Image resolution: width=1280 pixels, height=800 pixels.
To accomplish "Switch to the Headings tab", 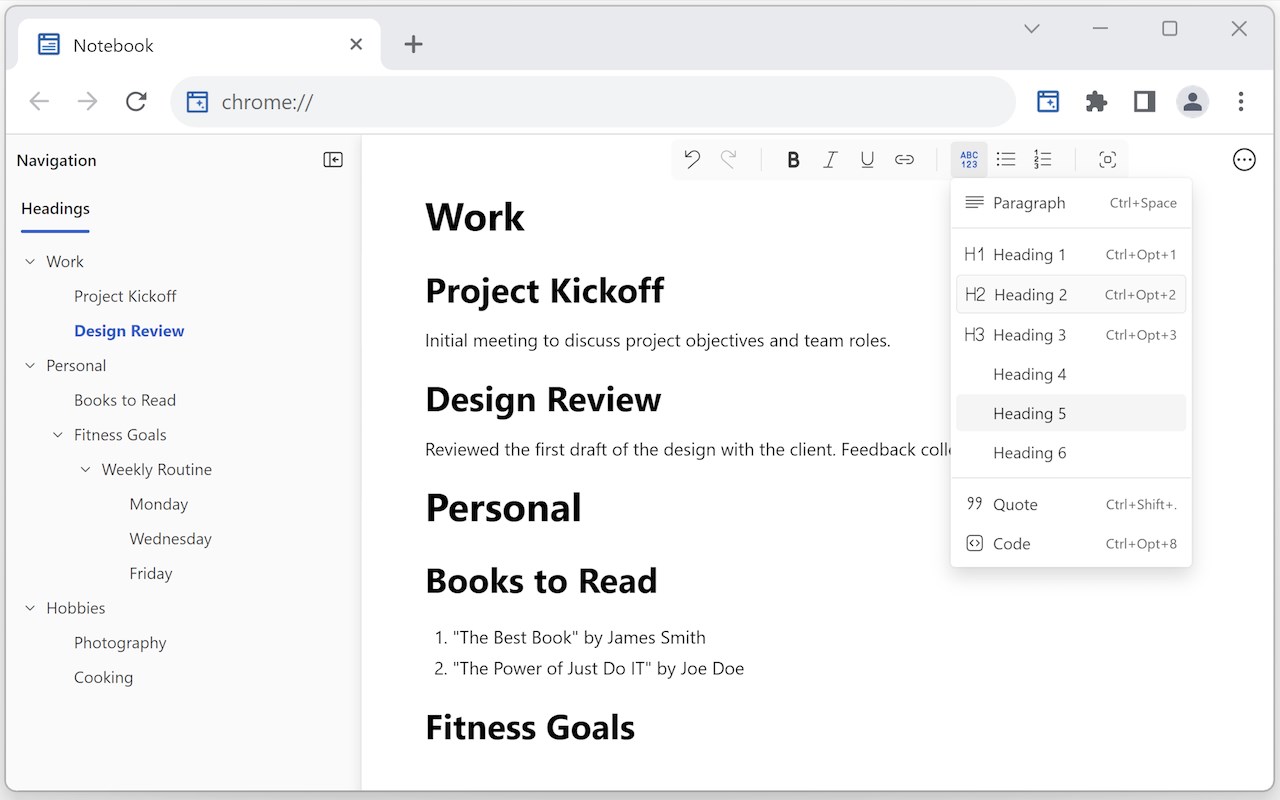I will coord(55,209).
